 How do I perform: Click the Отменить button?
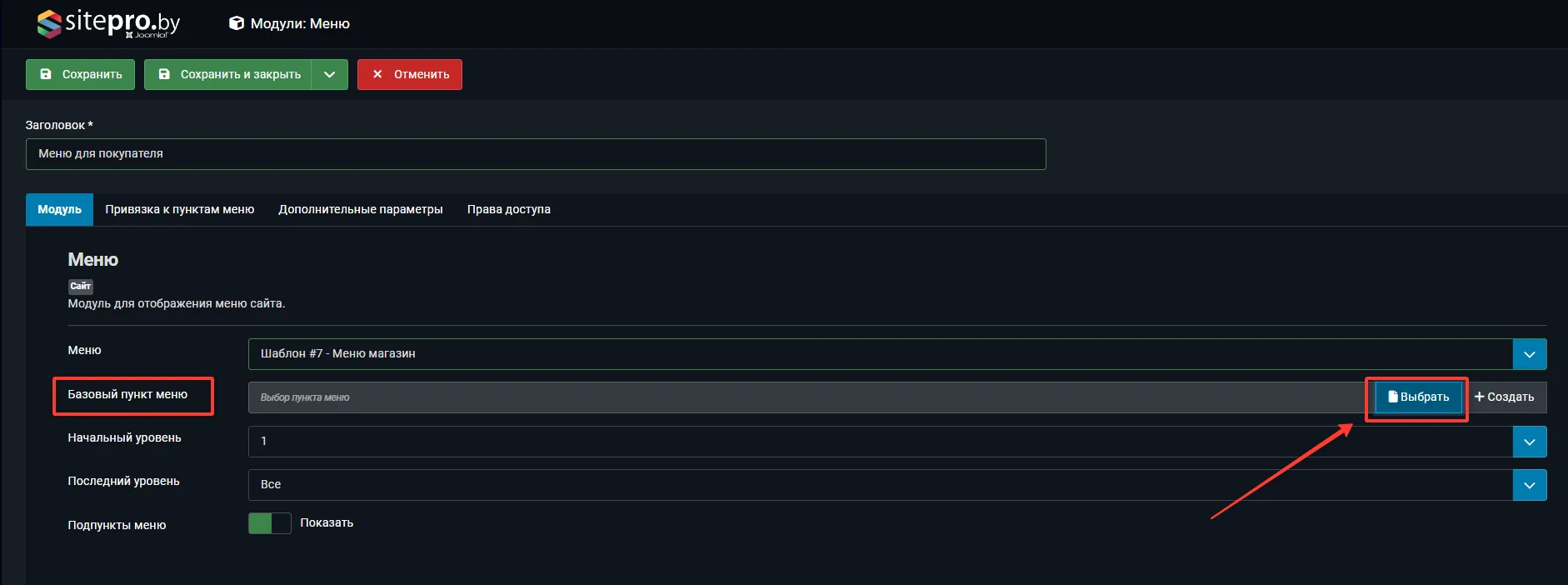pyautogui.click(x=410, y=74)
